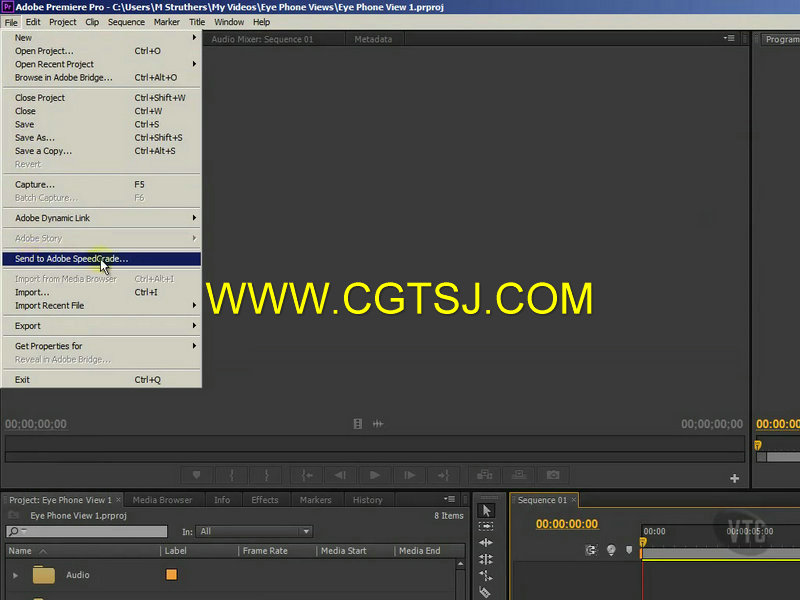Select the Razor tool
This screenshot has width=800, height=600.
[485, 592]
